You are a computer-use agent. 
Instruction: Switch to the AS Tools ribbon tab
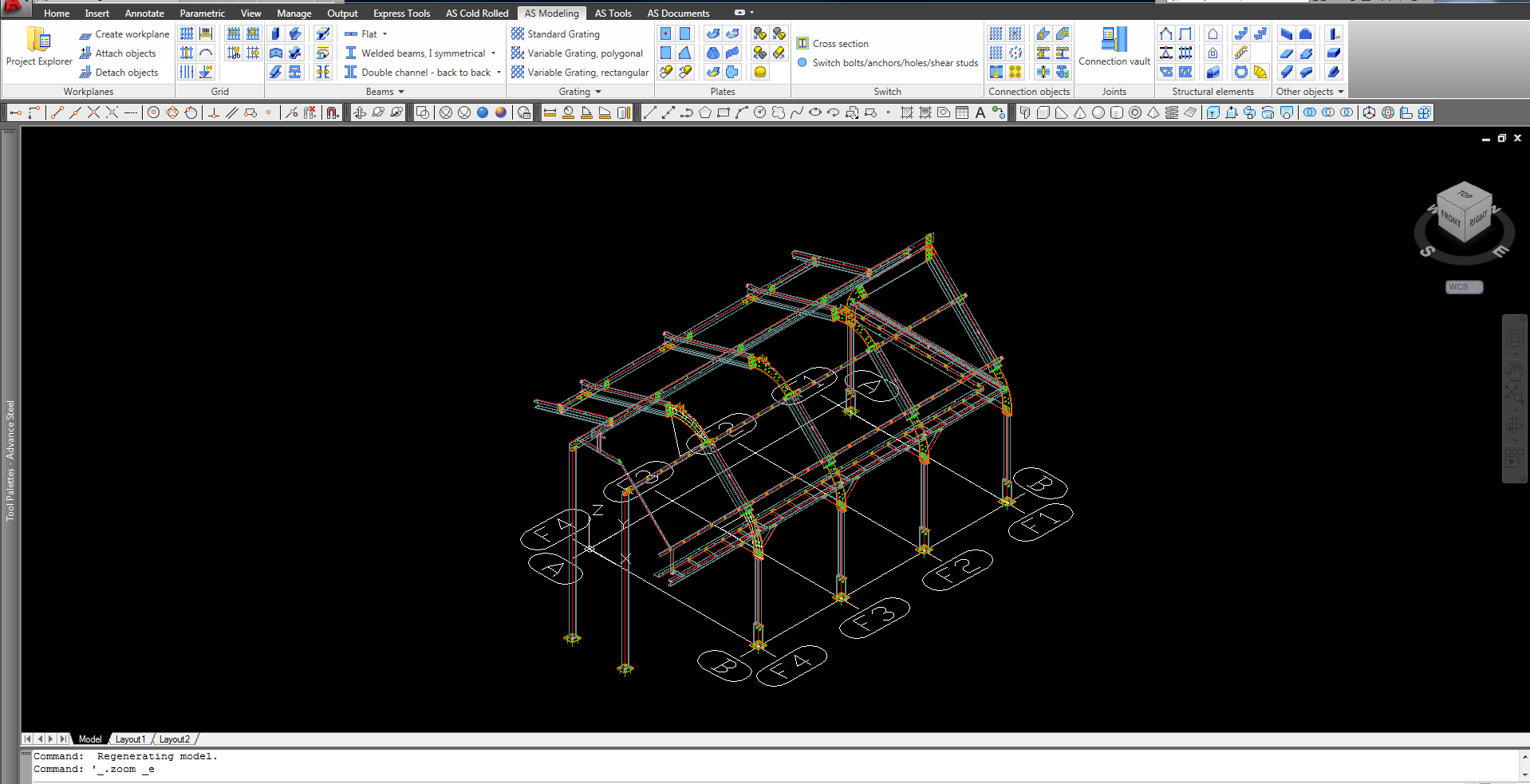(x=613, y=14)
